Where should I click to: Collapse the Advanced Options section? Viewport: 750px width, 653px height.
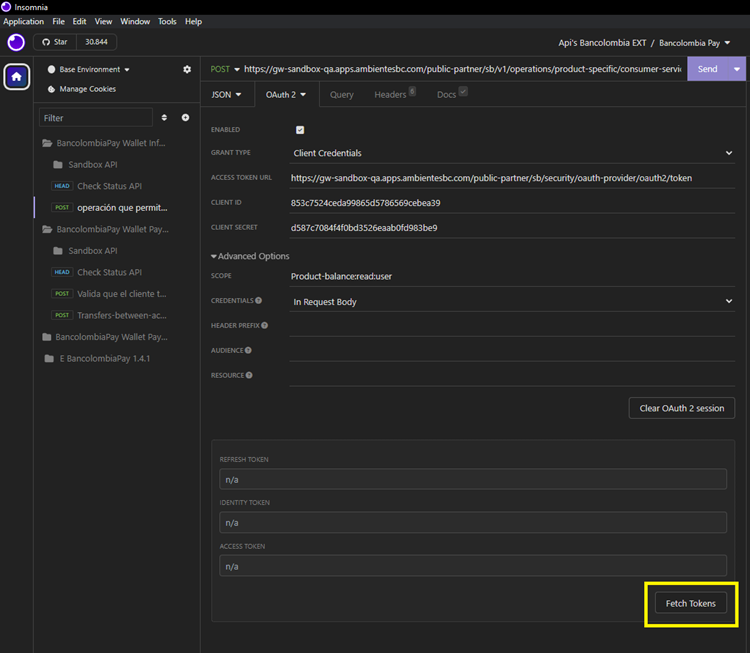click(250, 256)
